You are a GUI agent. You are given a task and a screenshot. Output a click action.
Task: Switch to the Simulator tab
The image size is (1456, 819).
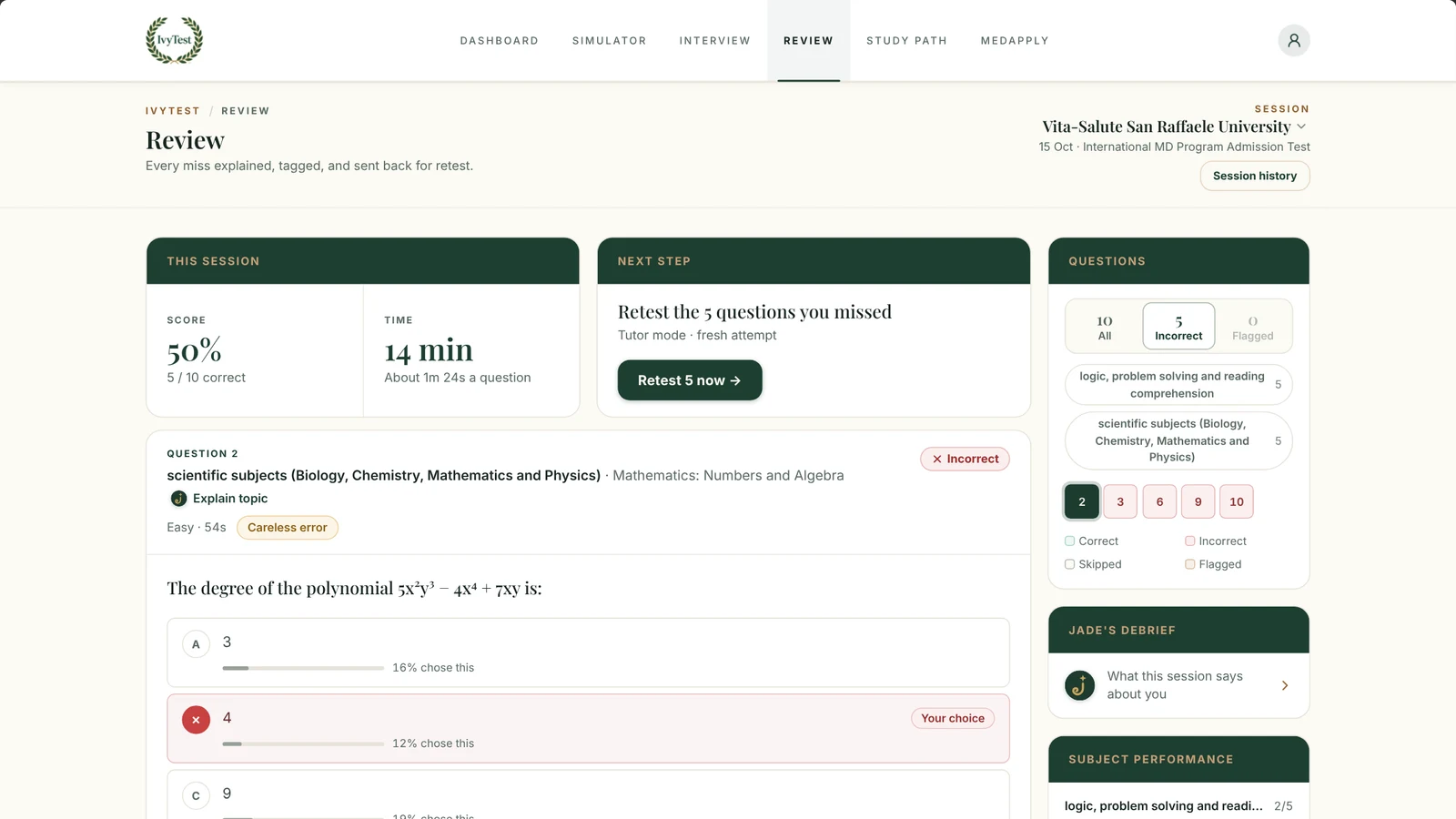(x=609, y=41)
